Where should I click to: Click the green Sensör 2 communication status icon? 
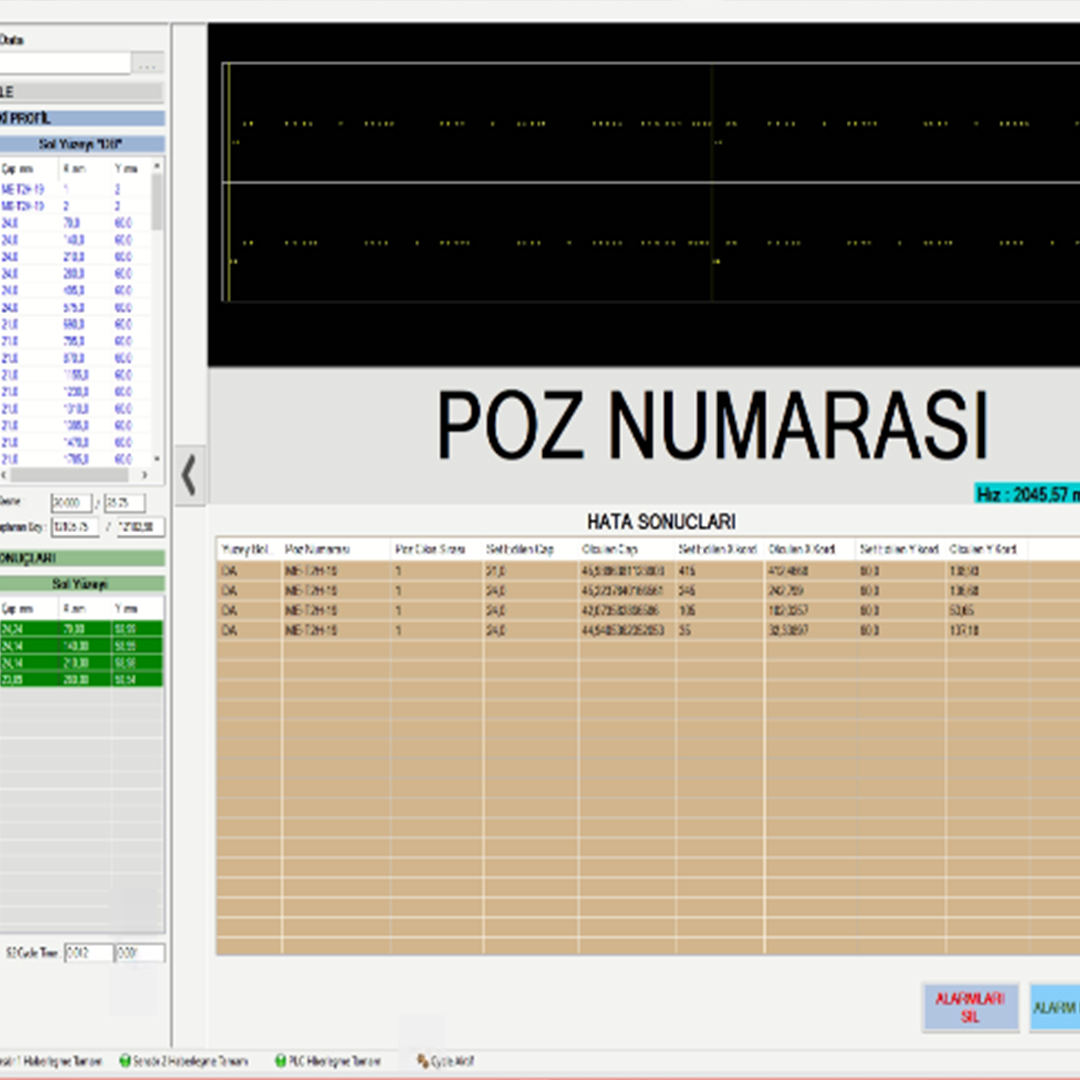(x=125, y=1061)
